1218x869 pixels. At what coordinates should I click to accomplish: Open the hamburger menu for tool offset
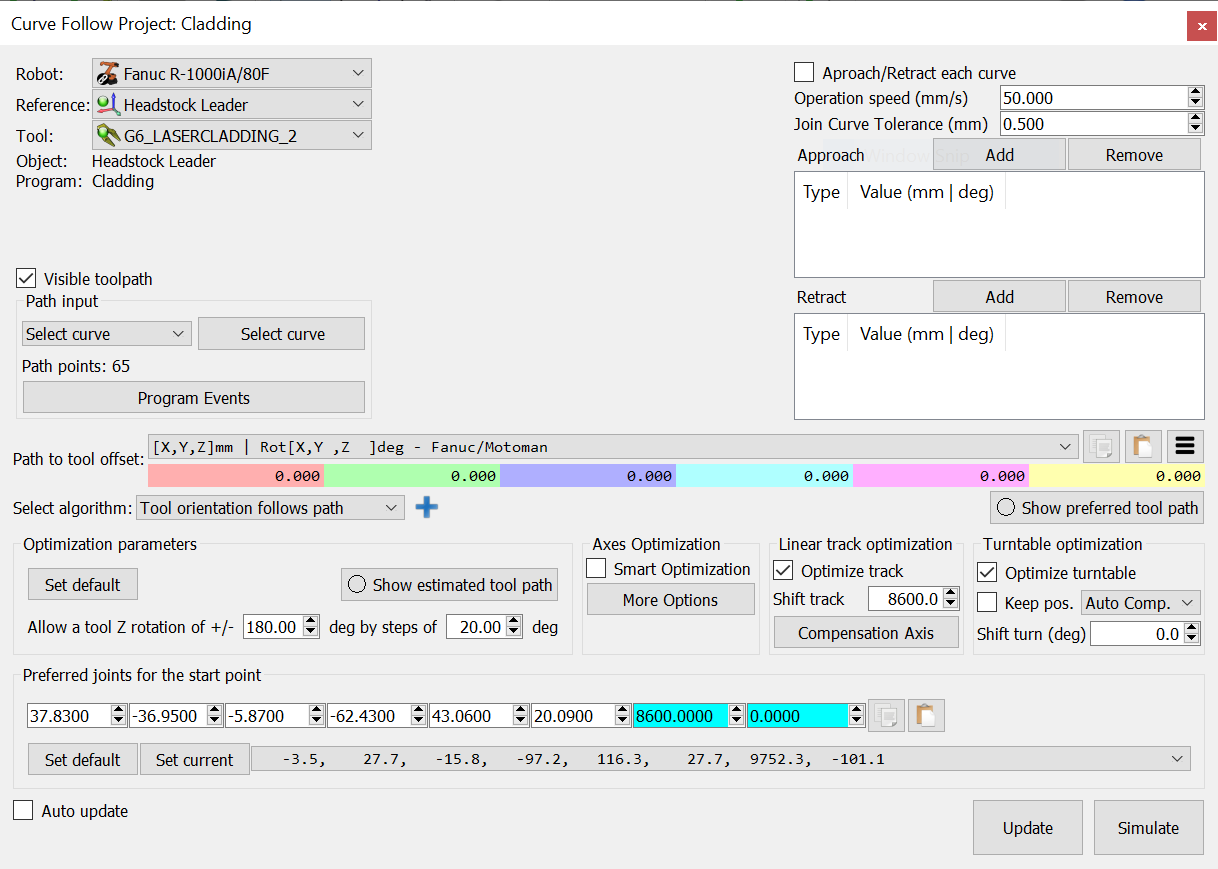(1185, 447)
